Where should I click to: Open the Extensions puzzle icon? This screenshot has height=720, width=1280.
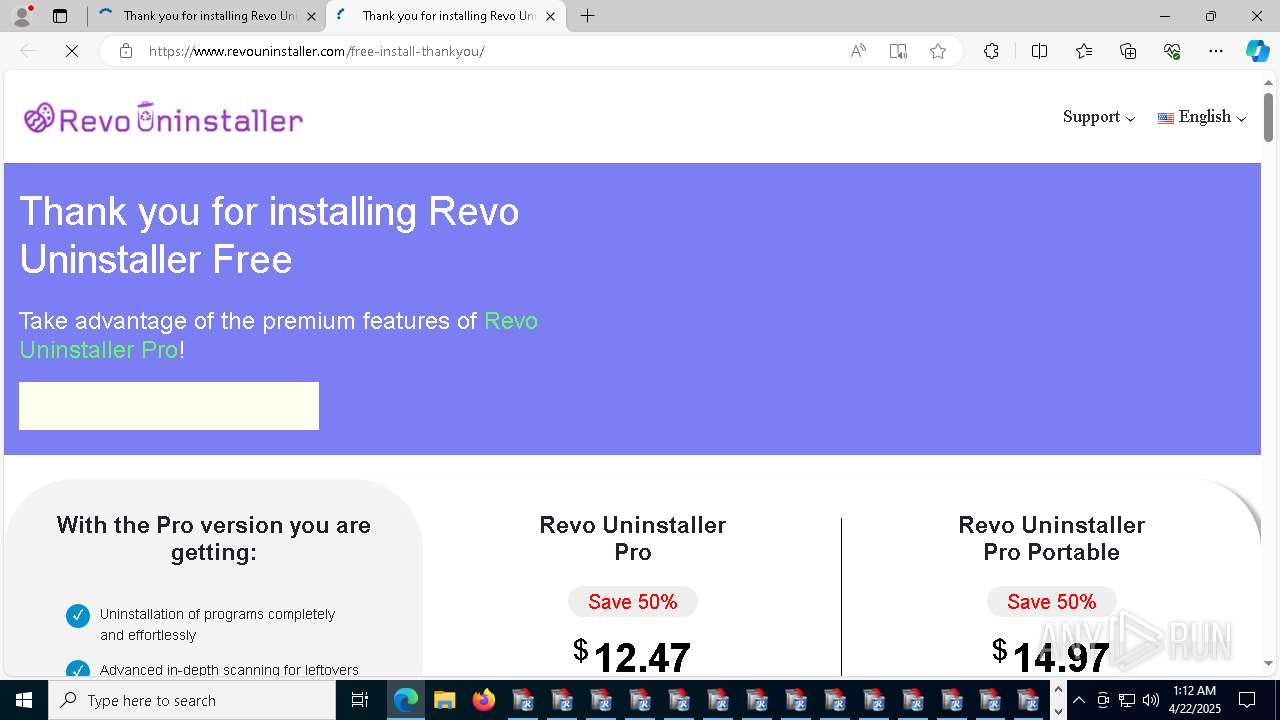(991, 51)
